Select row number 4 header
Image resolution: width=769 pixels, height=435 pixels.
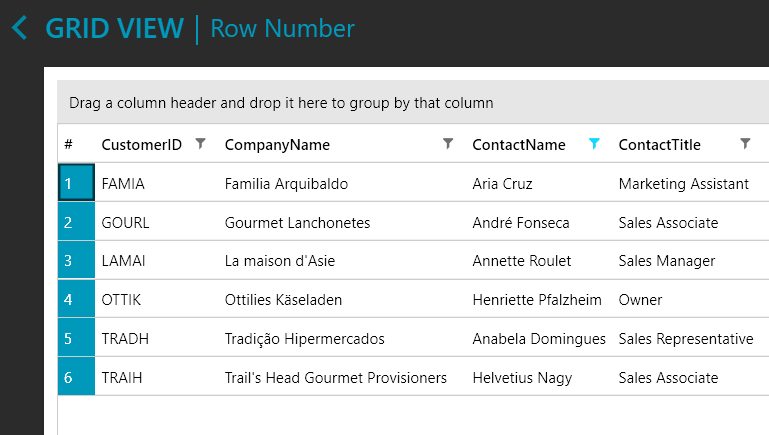[76, 300]
